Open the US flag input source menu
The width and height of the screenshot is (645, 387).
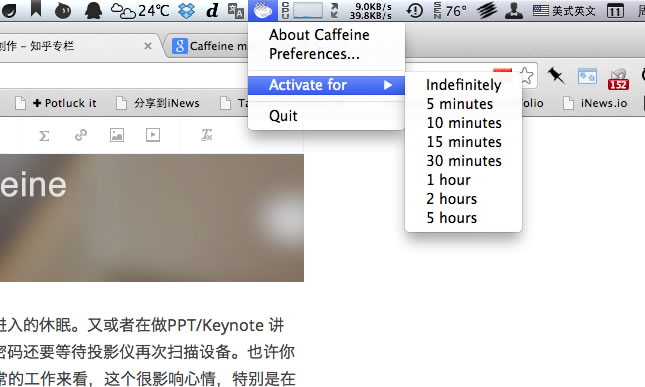point(564,10)
